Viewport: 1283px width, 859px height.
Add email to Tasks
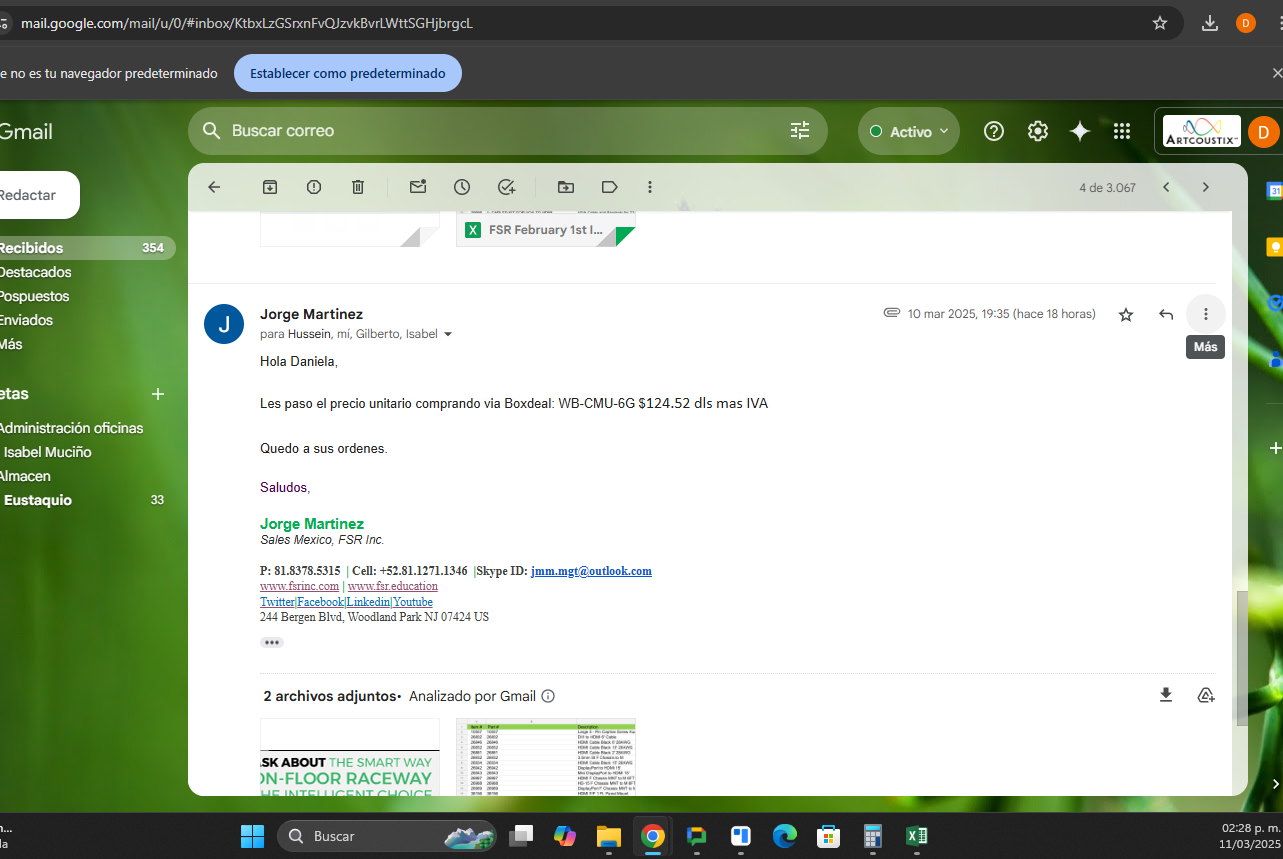506,187
